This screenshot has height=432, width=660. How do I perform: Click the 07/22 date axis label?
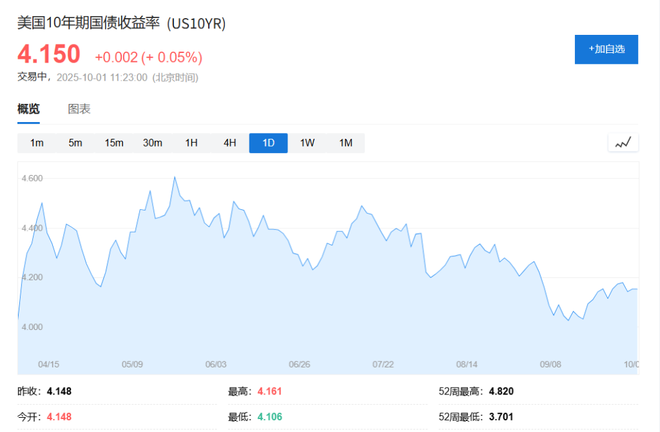tap(383, 365)
